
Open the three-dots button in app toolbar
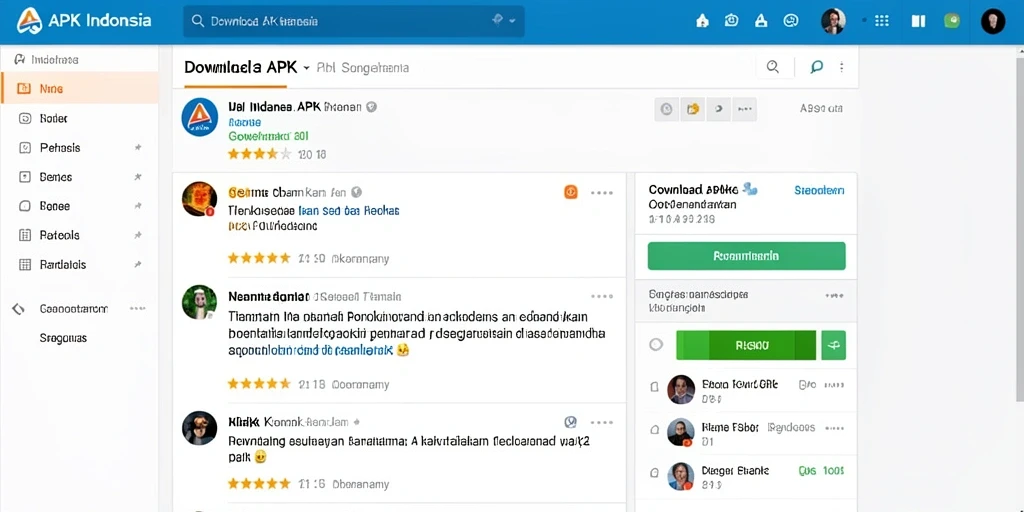[744, 109]
